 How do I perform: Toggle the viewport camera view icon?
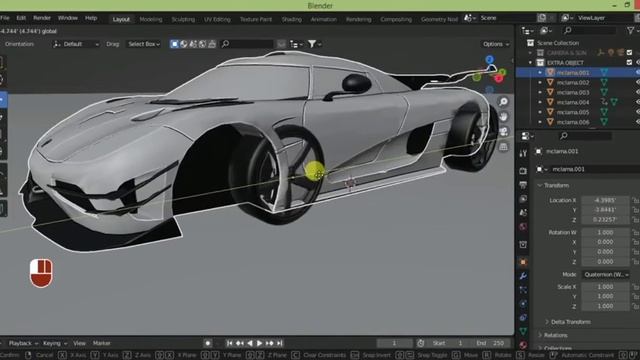click(504, 131)
